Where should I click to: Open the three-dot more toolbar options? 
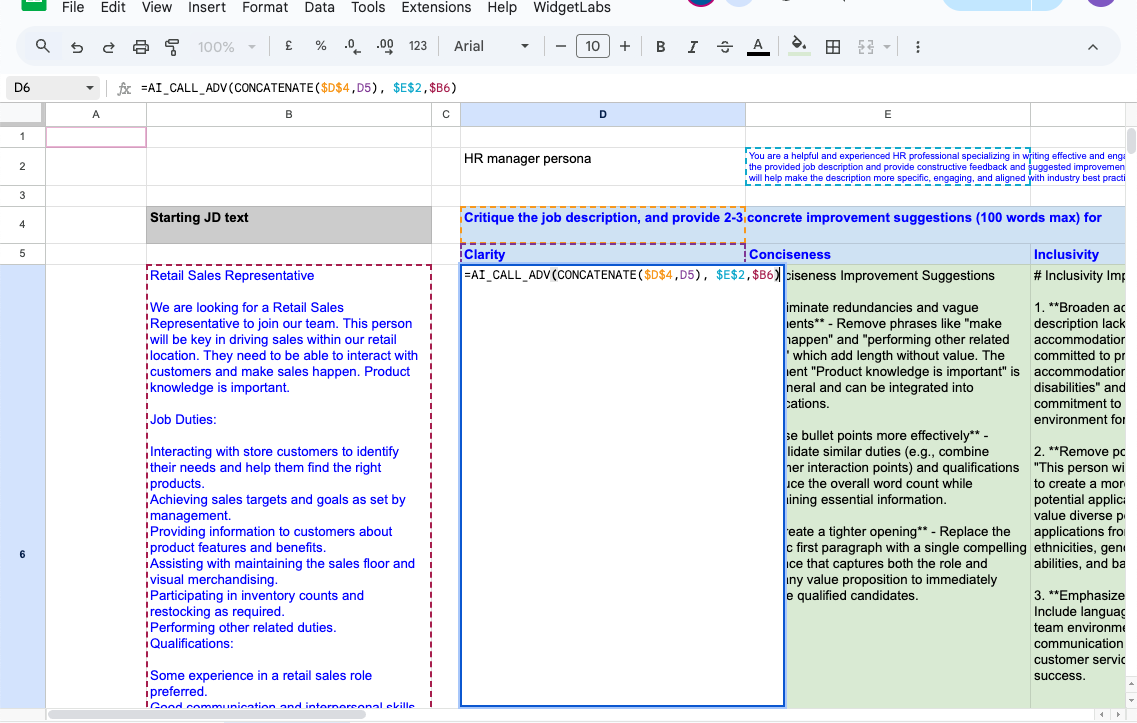click(x=918, y=46)
